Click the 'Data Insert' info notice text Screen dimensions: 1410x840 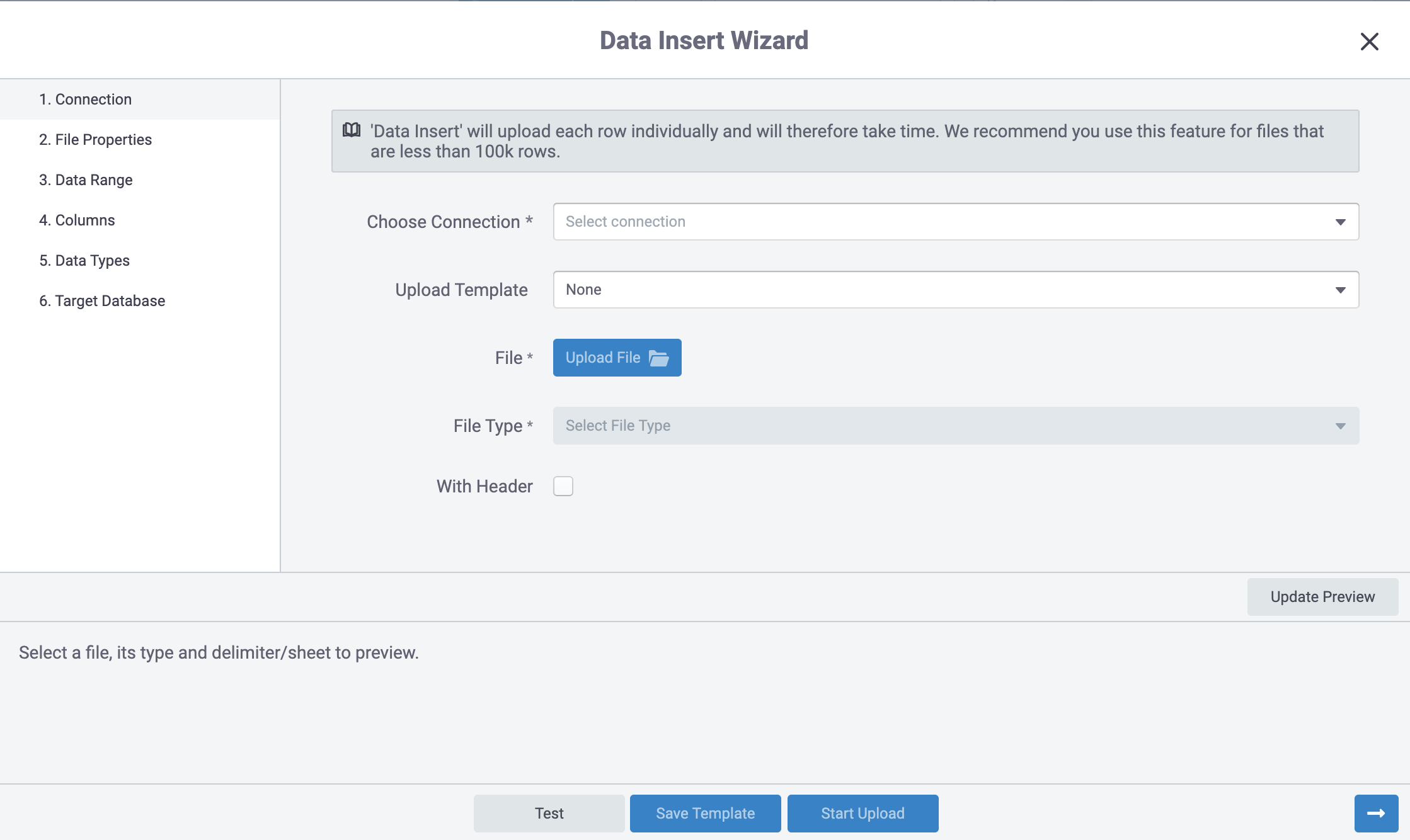(x=847, y=141)
